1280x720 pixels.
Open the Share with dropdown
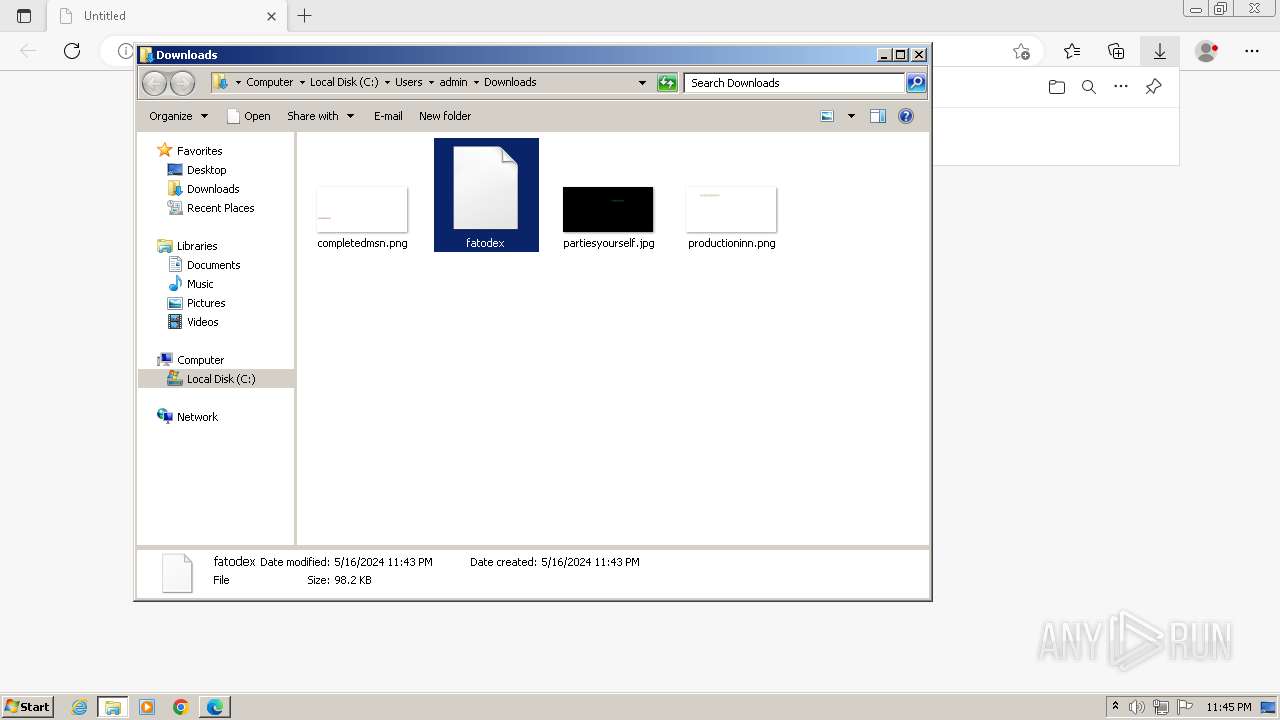coord(320,116)
